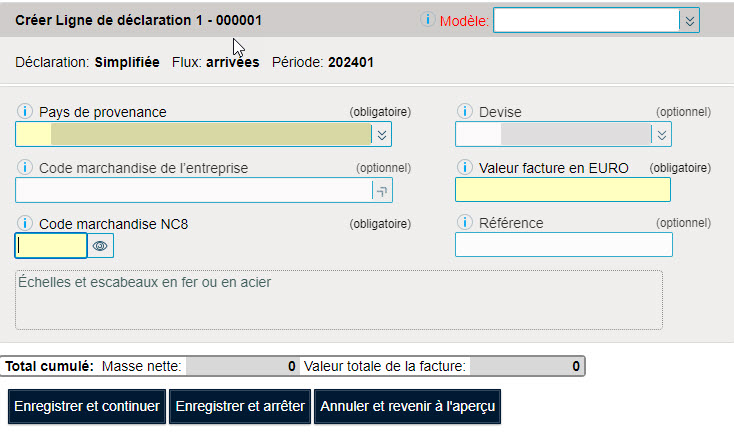The width and height of the screenshot is (734, 433).
Task: Click the Flux arrivées text
Action: tap(215, 62)
